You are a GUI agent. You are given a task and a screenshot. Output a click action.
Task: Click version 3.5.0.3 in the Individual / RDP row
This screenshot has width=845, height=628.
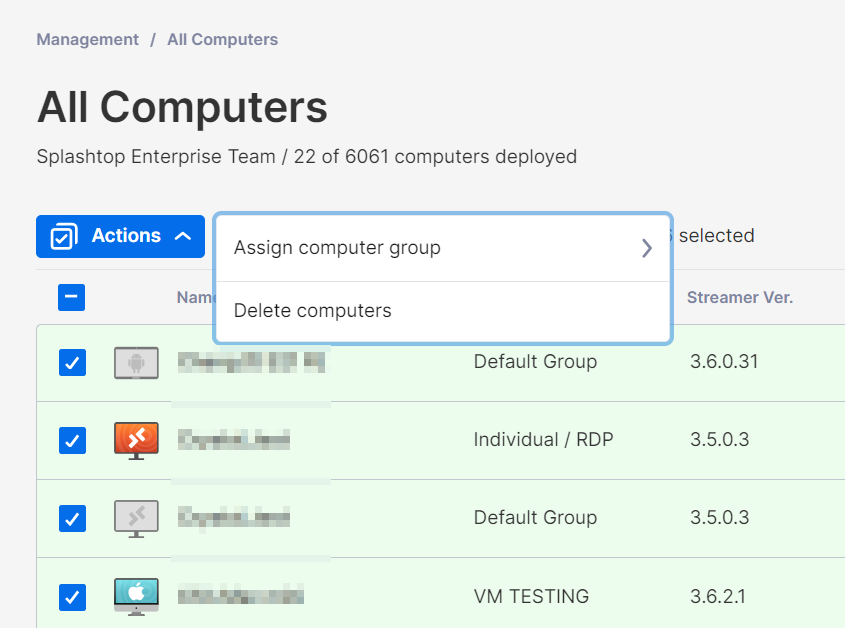(x=719, y=439)
